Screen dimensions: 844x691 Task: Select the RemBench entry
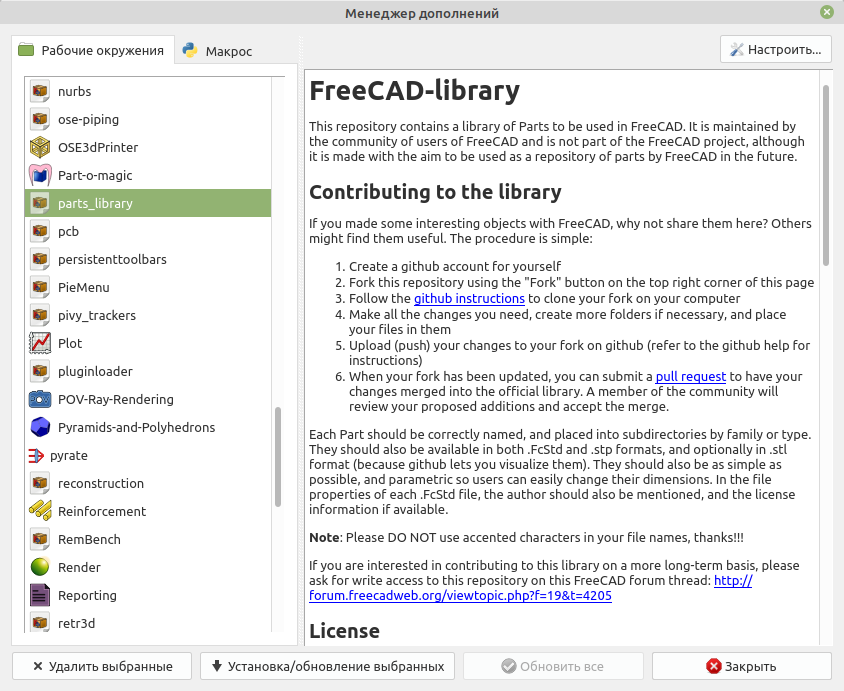tap(148, 539)
